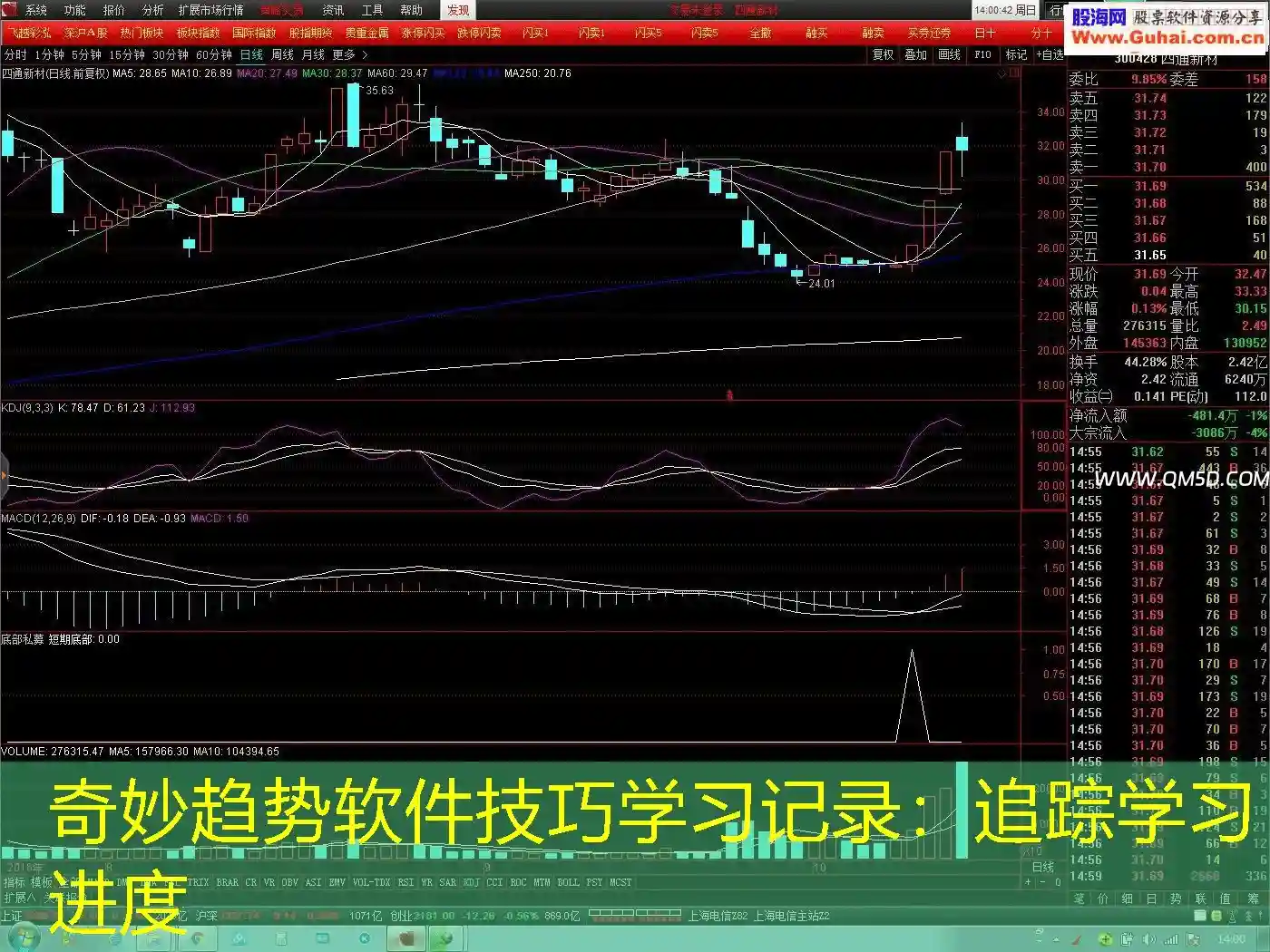Switch chart period to 60分钟
This screenshot has height=952, width=1270.
214,55
